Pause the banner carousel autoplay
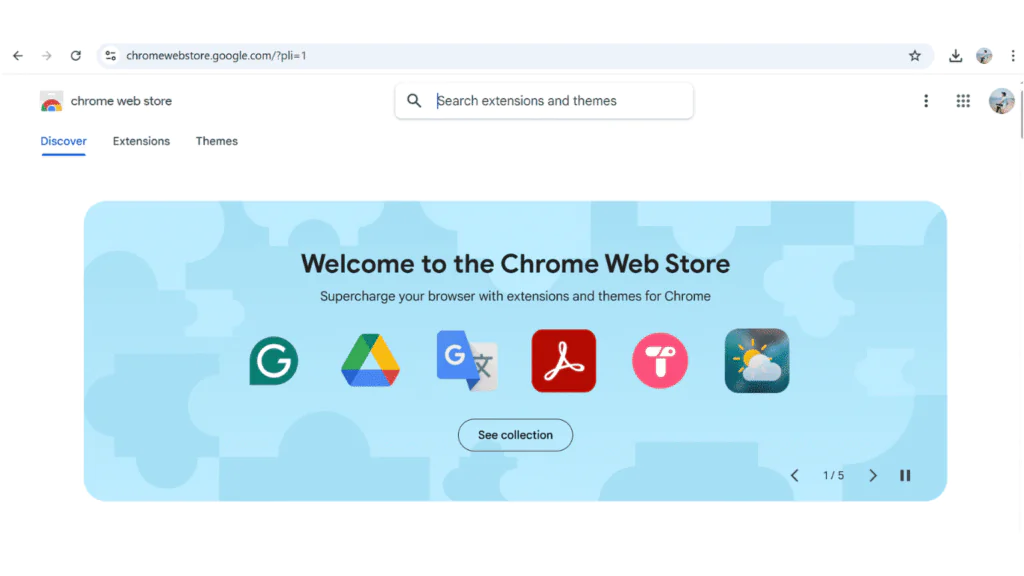Viewport: 1024px width, 576px height. [x=905, y=475]
